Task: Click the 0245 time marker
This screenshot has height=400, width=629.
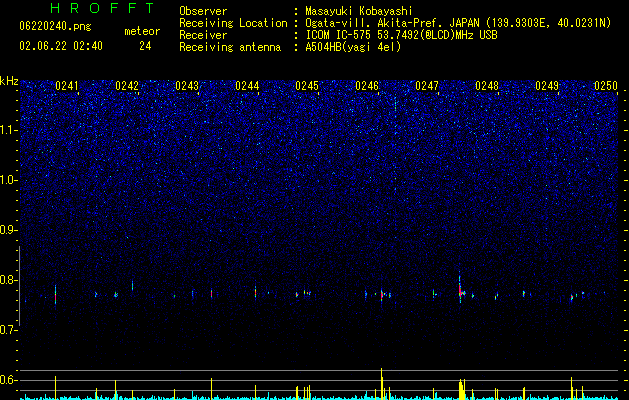Action: 307,86
